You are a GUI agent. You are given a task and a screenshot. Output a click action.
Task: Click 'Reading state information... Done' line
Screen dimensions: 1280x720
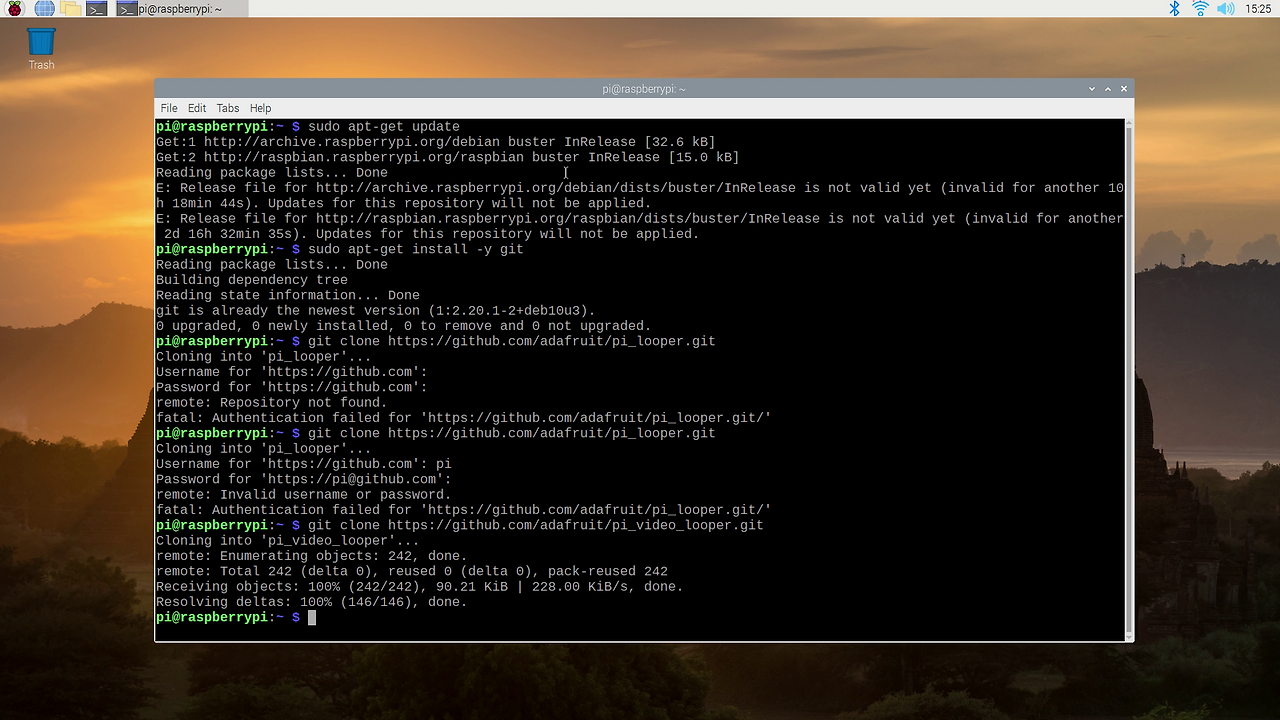pos(287,295)
